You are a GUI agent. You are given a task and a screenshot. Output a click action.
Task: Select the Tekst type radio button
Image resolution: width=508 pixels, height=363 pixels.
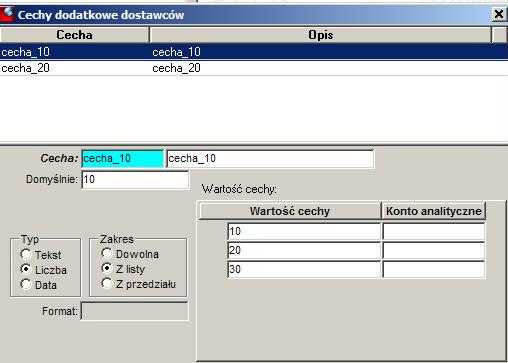tap(26, 255)
